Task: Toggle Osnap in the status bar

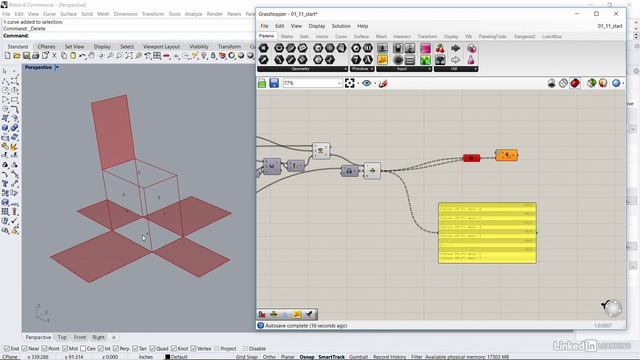Action: (307, 357)
